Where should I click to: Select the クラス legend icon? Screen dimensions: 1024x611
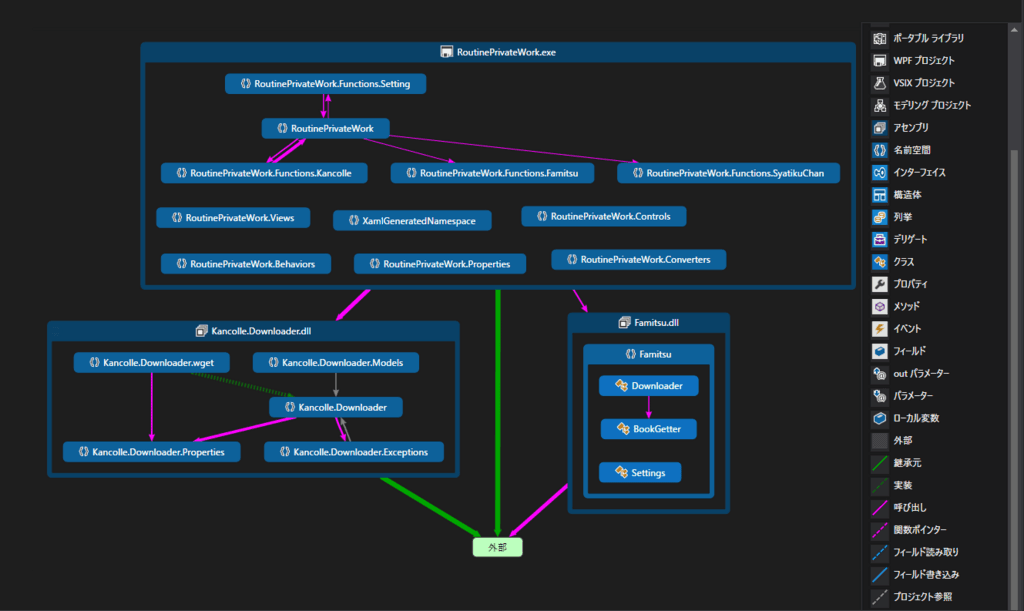[x=878, y=261]
